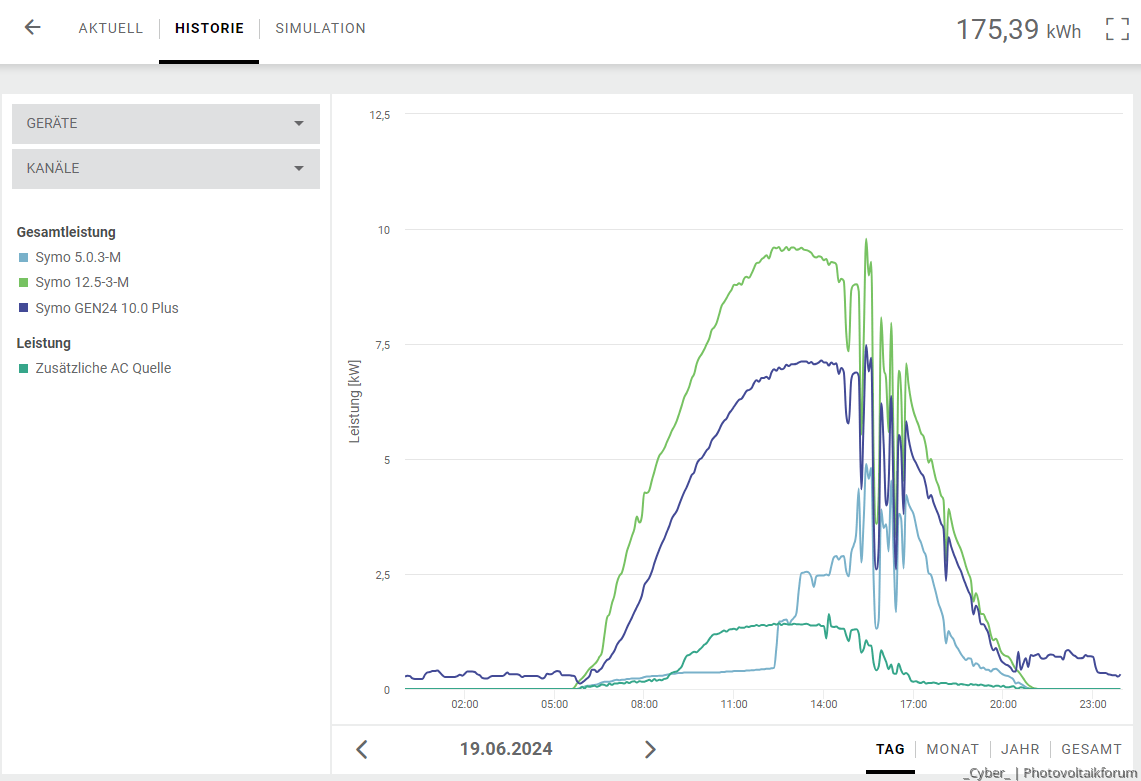Select the MONAT time range

tap(952, 749)
